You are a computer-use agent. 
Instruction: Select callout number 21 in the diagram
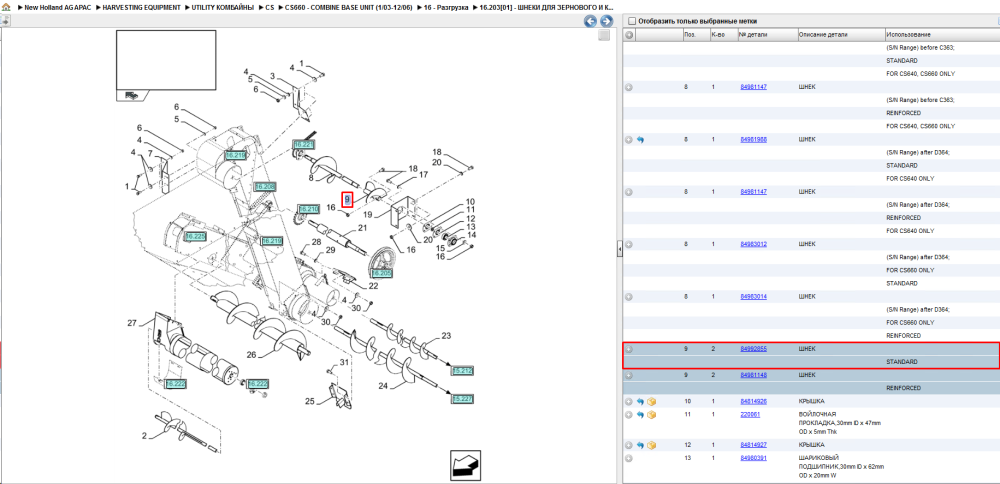362,228
